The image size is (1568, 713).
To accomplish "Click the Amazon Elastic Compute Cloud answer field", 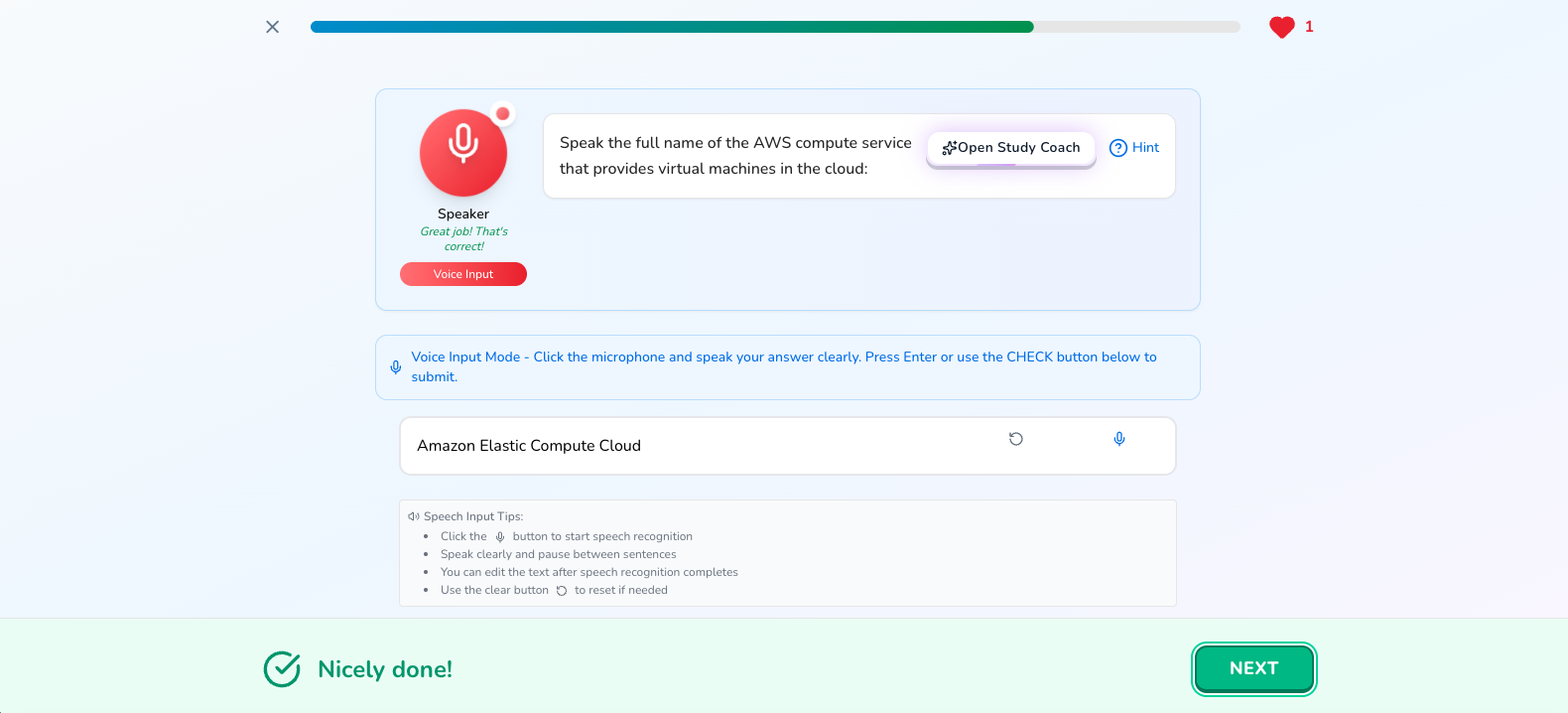I will [788, 446].
